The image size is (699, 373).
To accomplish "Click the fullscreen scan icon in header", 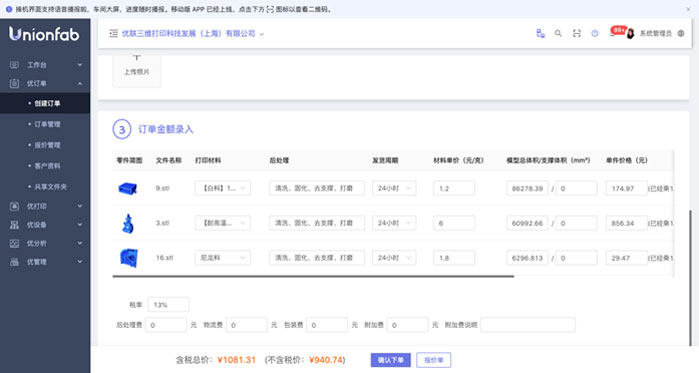I will (577, 33).
